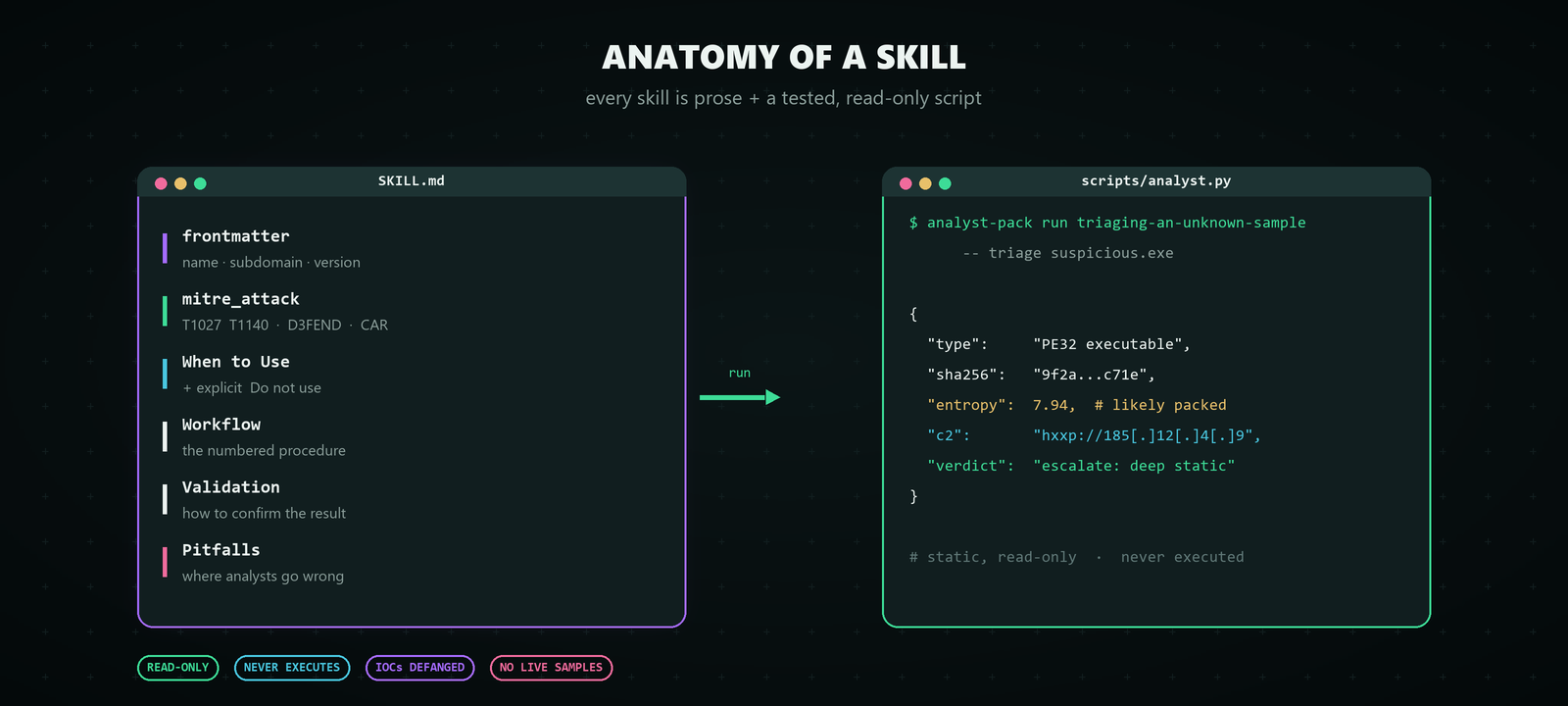Click the 'ANATOMY OF A SKILL' title
Image resolution: width=1568 pixels, height=706 pixels.
pos(784,58)
